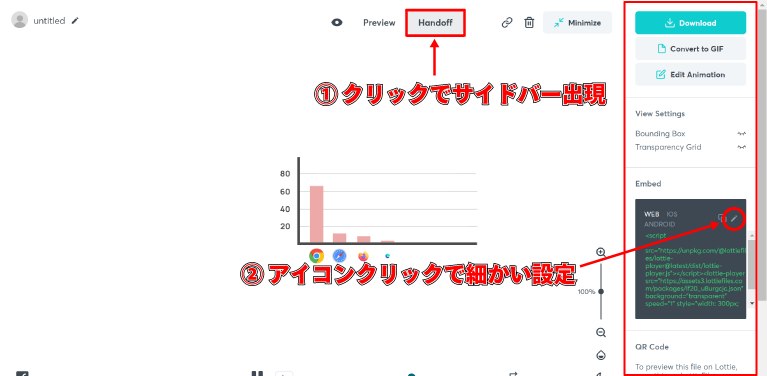Click the zoom in magnifier icon
This screenshot has width=767, height=376.
click(601, 252)
